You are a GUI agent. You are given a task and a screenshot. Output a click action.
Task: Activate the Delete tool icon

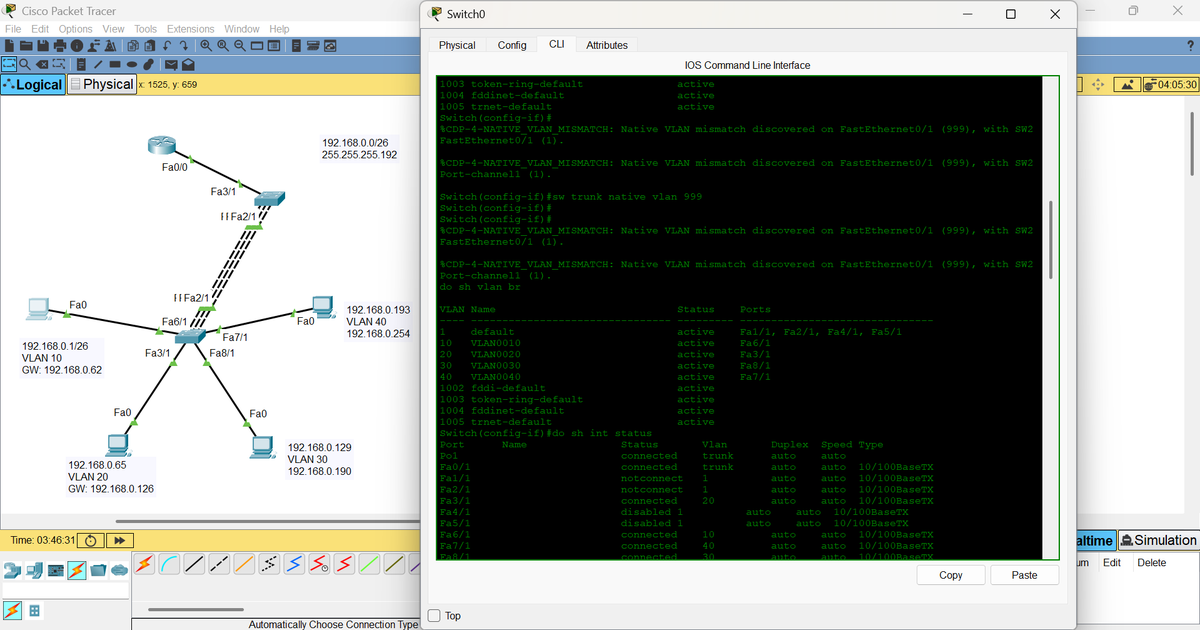coord(42,64)
